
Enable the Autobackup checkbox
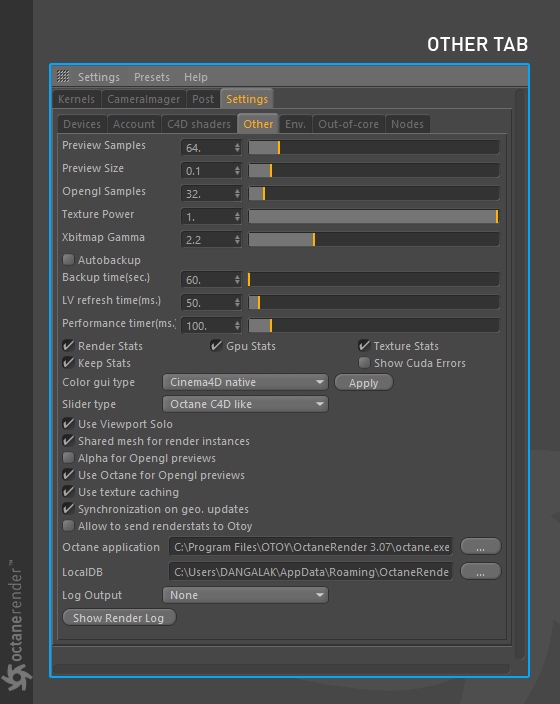click(68, 260)
